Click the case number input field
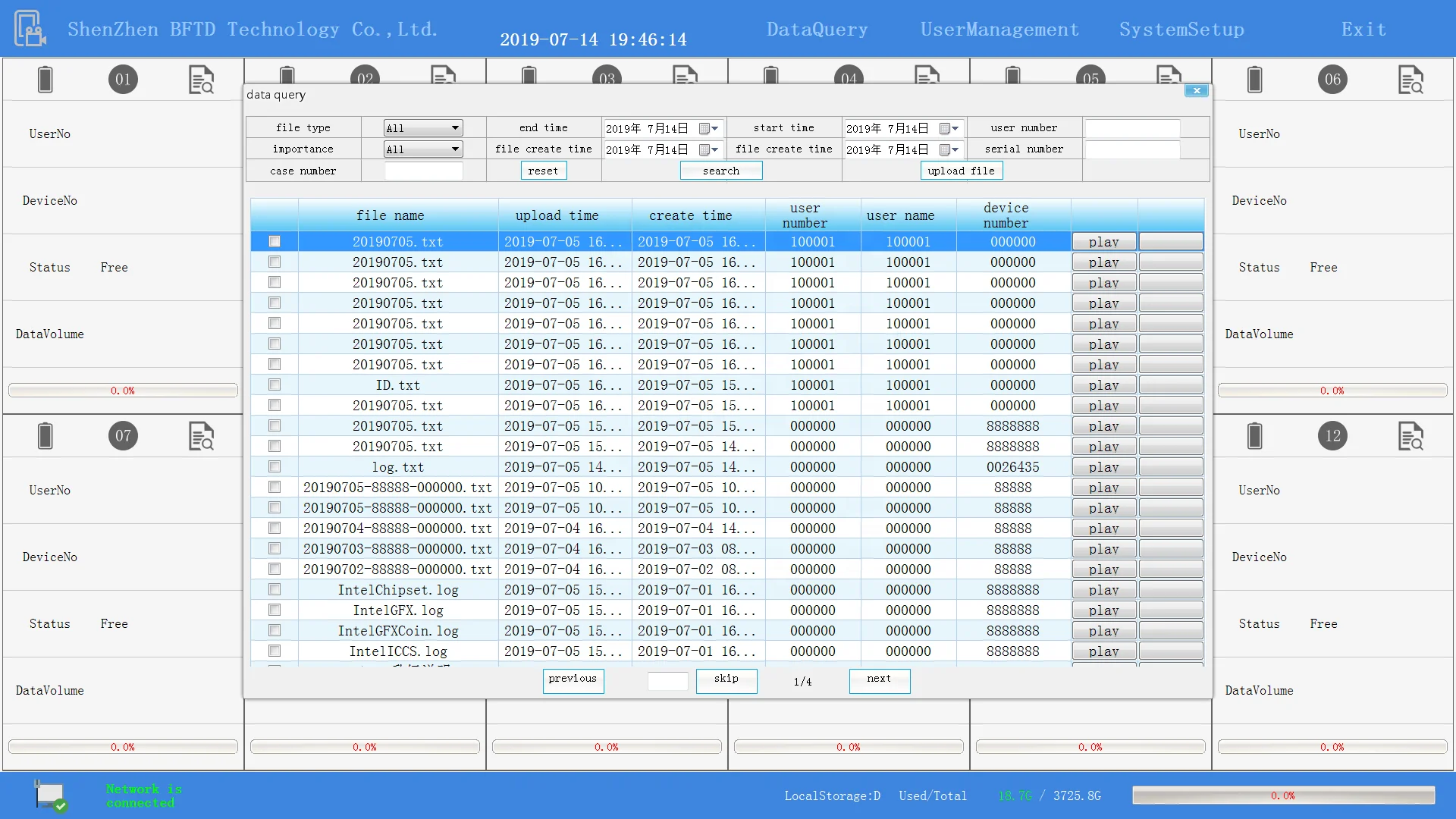 pyautogui.click(x=423, y=171)
